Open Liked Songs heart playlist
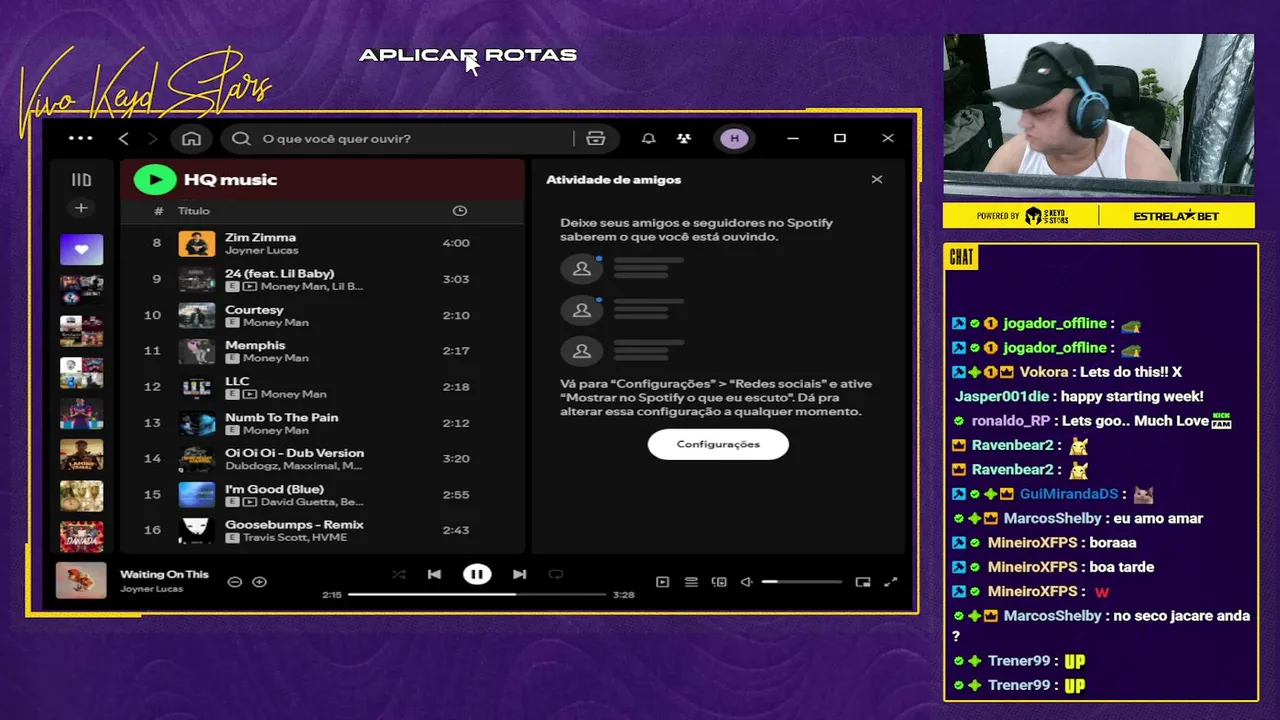 (x=81, y=249)
